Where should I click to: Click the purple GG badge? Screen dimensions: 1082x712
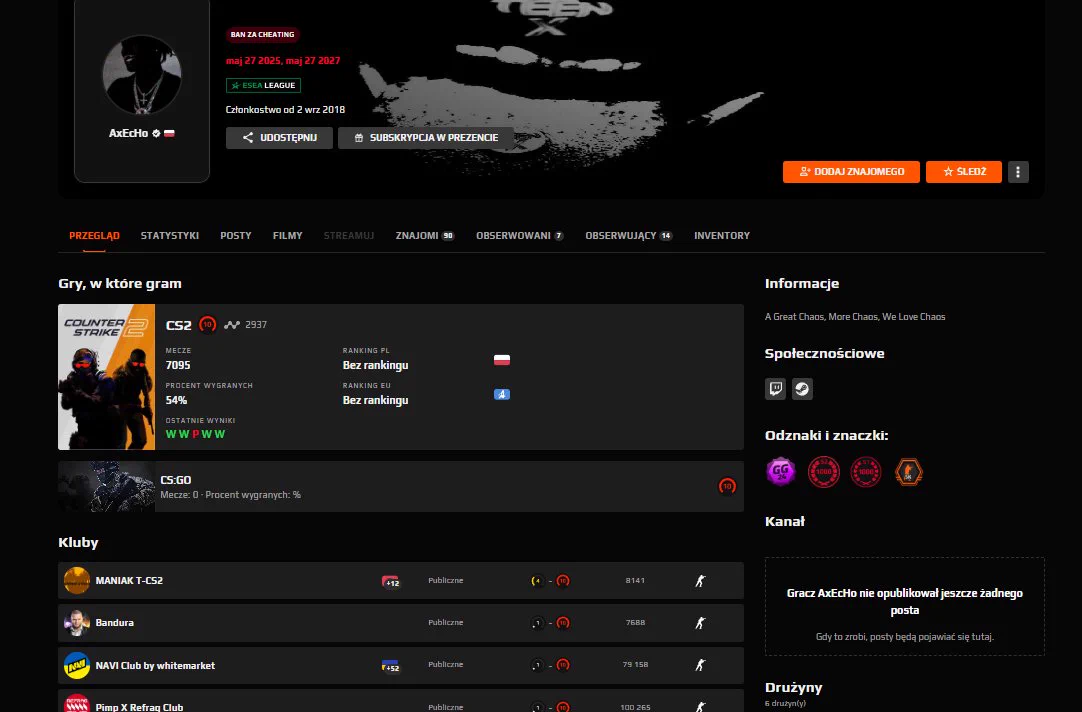click(780, 472)
